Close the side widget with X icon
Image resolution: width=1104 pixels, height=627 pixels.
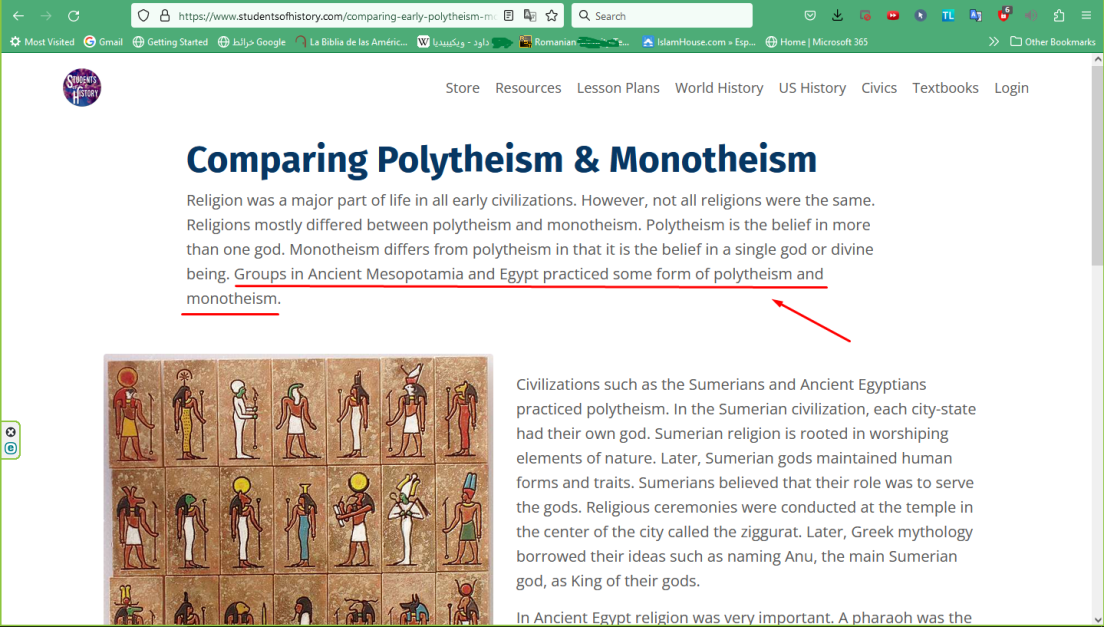tap(11, 432)
